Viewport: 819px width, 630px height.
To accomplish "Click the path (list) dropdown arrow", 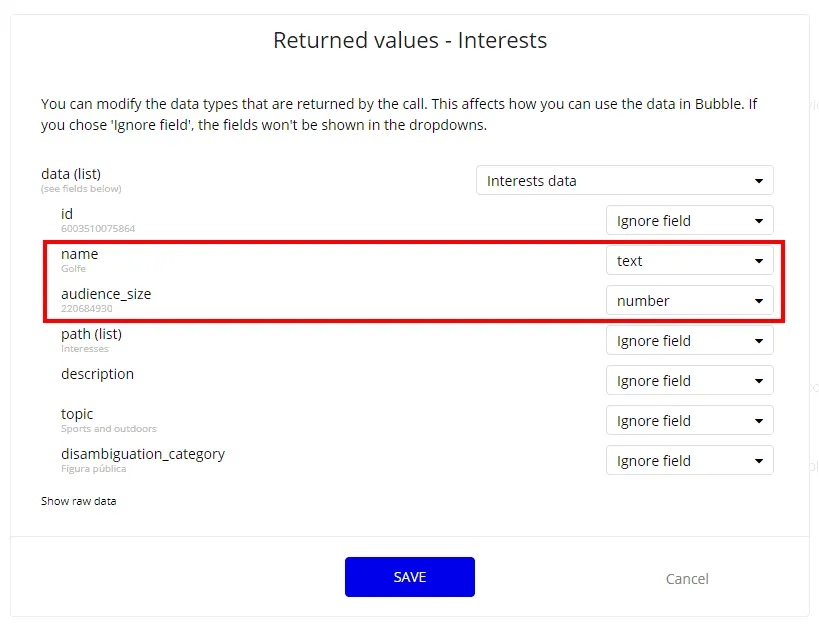I will (x=758, y=341).
